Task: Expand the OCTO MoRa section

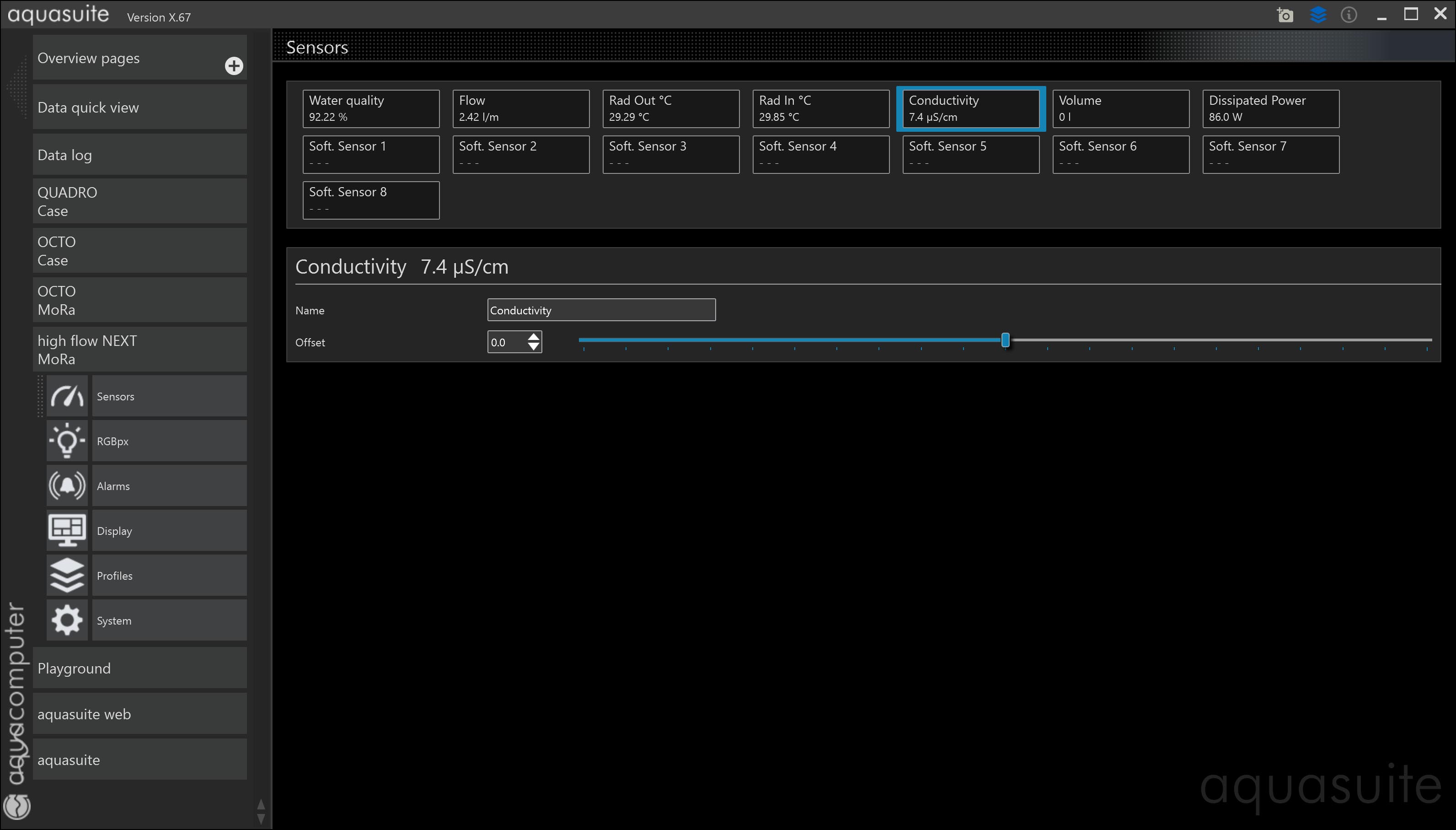Action: coord(139,301)
